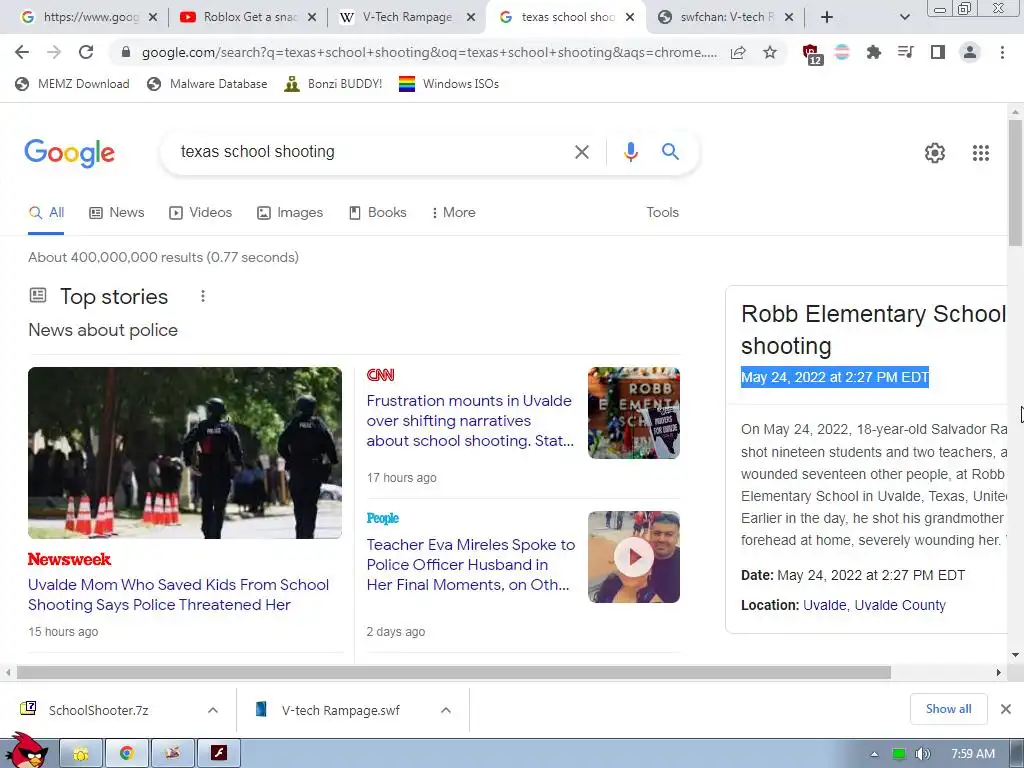The height and width of the screenshot is (768, 1024).
Task: Open the CNN Frustration mounts in Uvalde story
Action: pyautogui.click(x=470, y=421)
